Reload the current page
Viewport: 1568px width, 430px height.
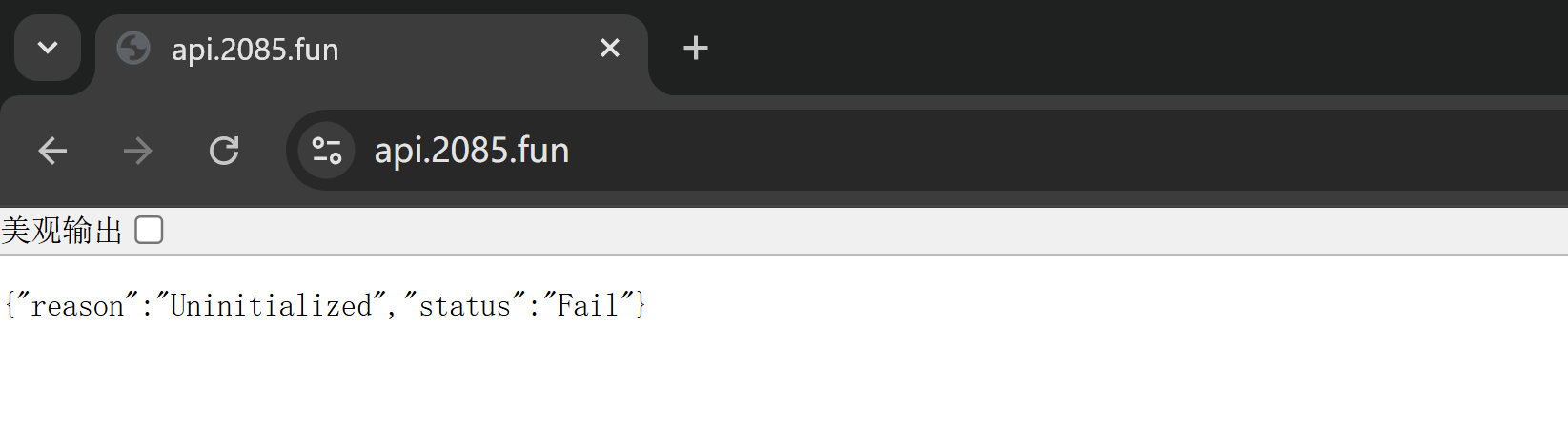(224, 151)
